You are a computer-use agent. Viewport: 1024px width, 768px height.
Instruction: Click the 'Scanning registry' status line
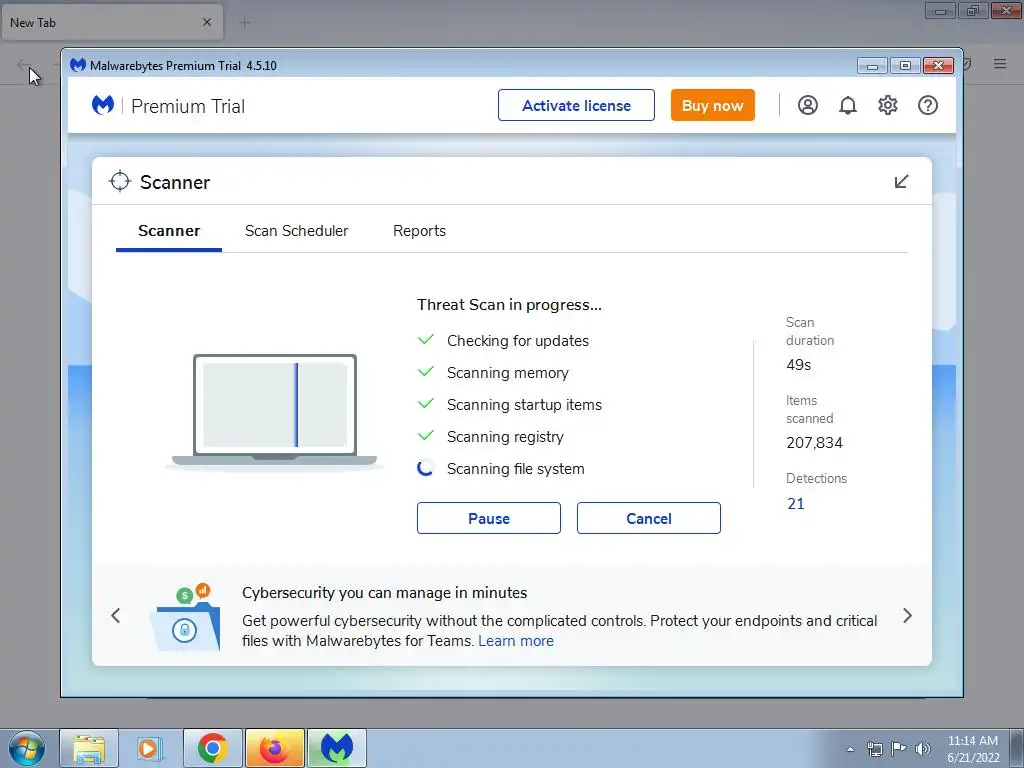pyautogui.click(x=505, y=437)
